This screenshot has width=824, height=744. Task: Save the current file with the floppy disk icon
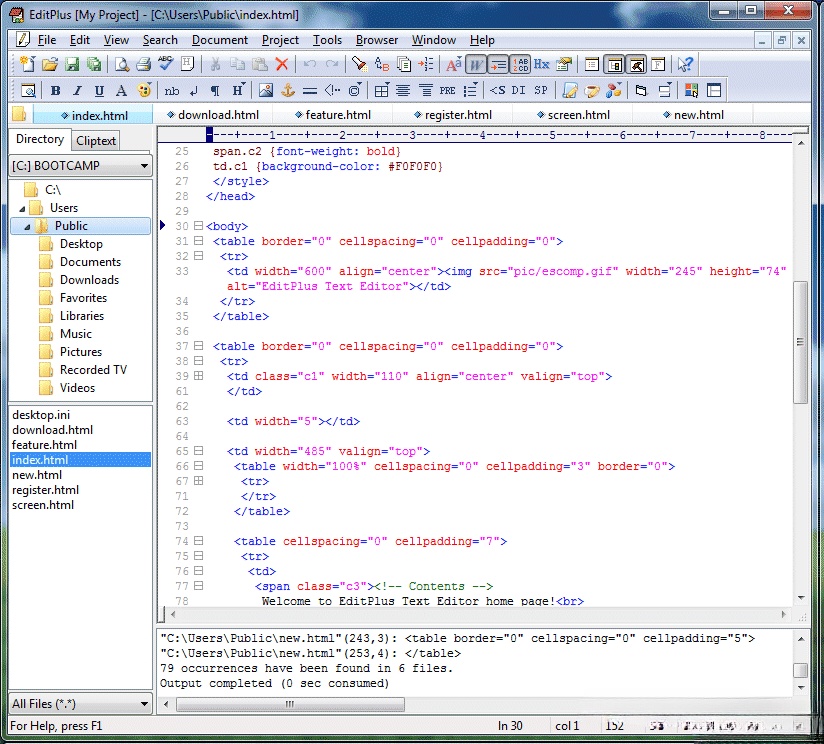point(71,64)
